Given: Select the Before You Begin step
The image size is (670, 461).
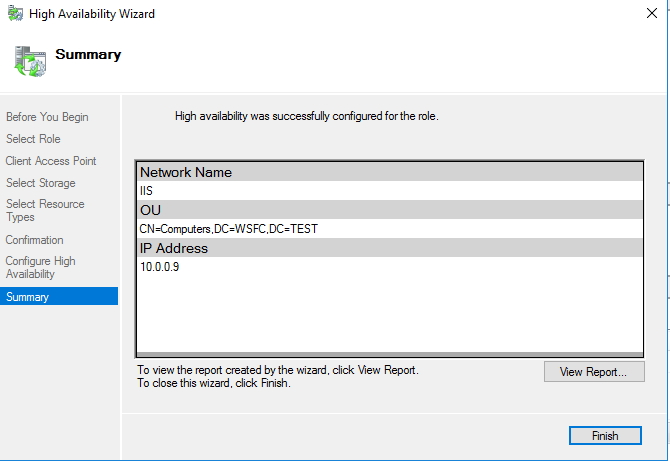Looking at the screenshot, I should [x=47, y=117].
